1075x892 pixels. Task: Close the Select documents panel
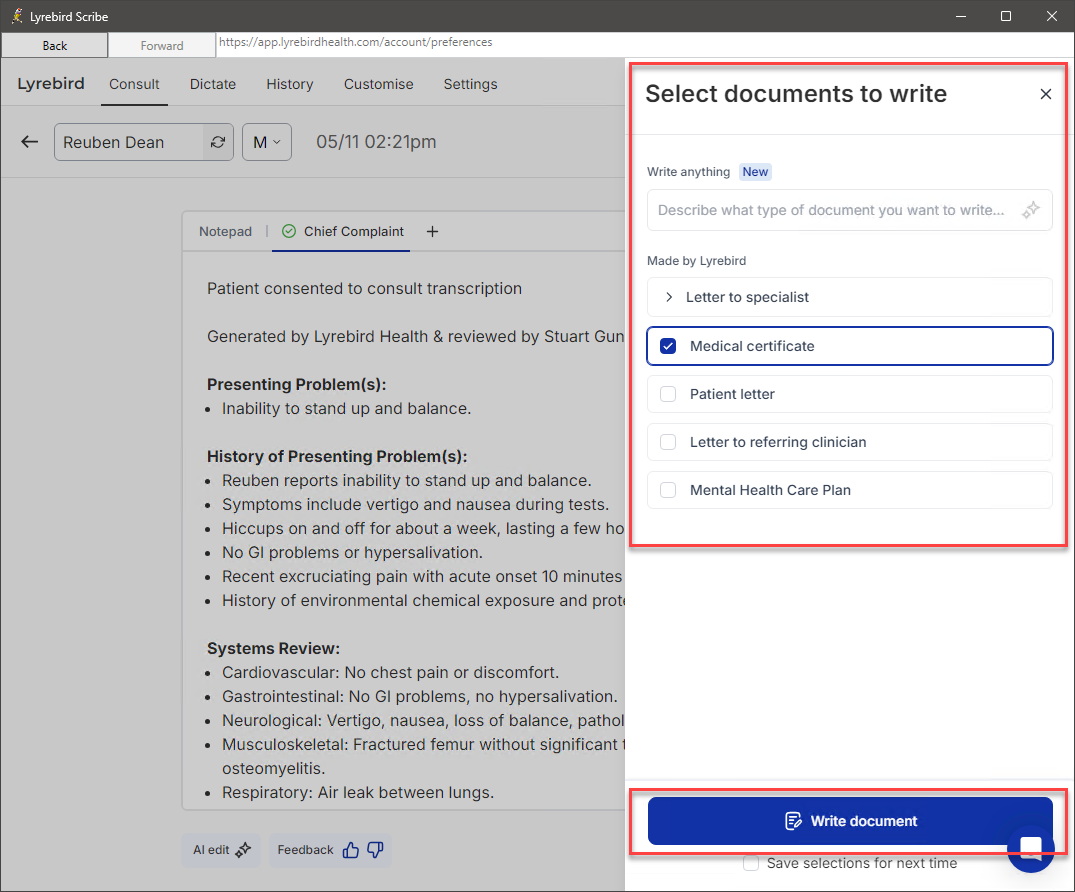[x=1045, y=94]
